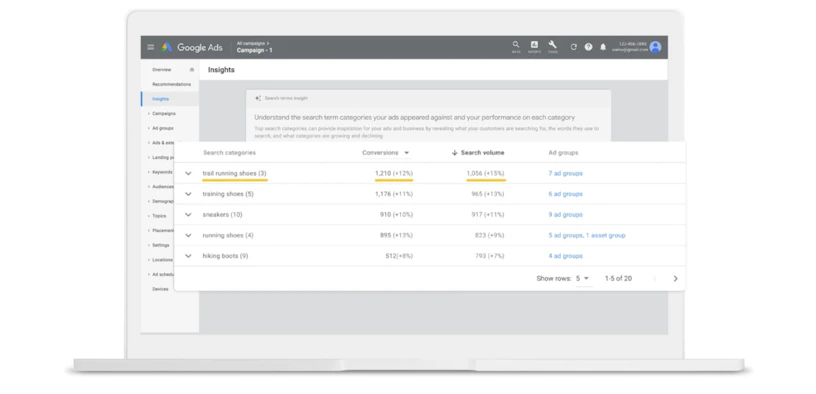Open the Show rows count dropdown
Image resolution: width=816 pixels, height=394 pixels.
point(583,278)
